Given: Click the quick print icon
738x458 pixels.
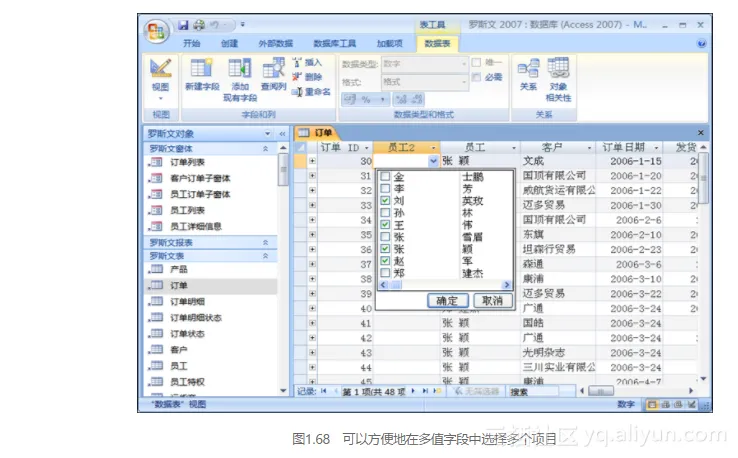Looking at the screenshot, I should pos(199,24).
